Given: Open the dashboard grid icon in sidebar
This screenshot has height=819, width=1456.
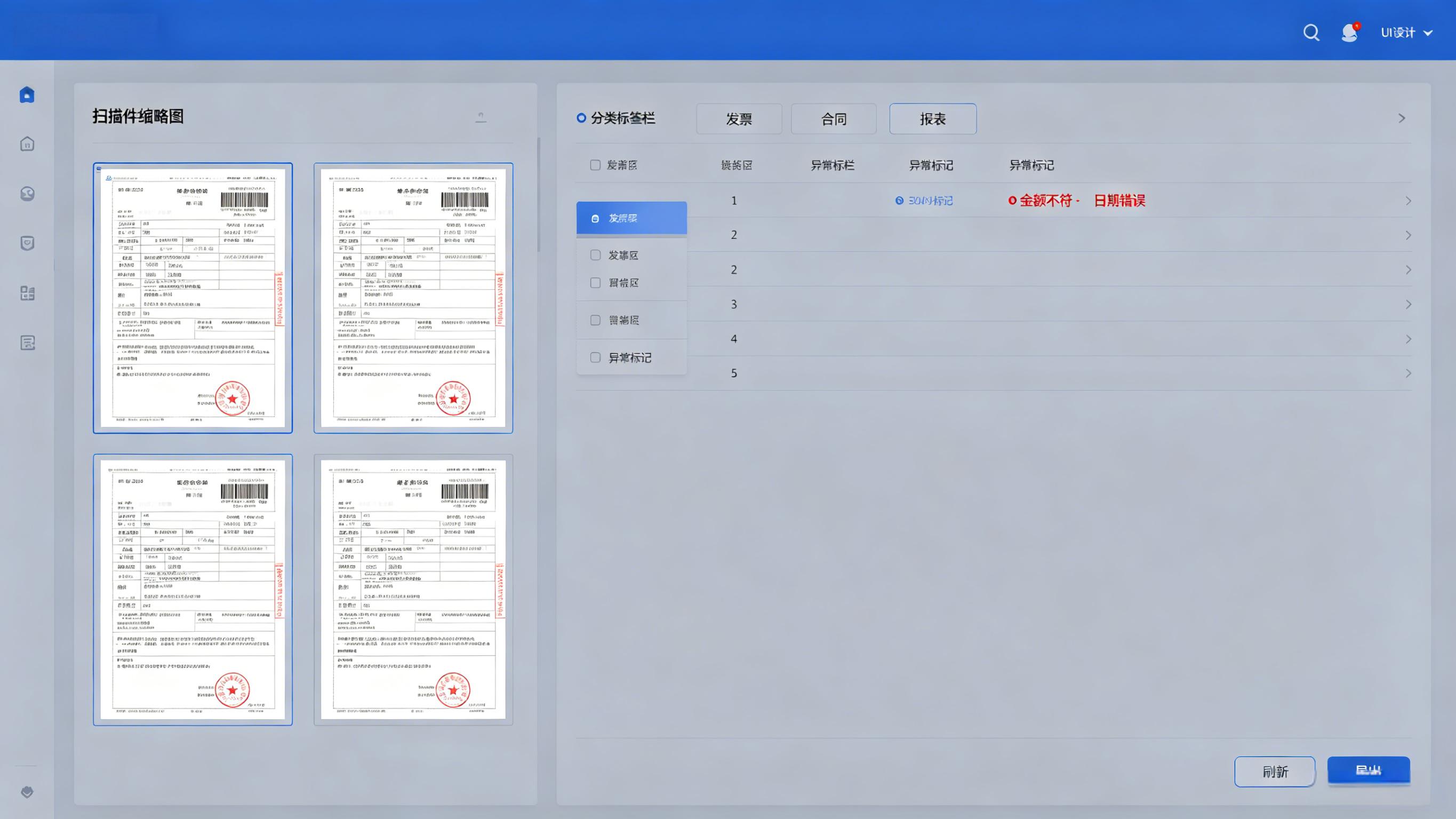Looking at the screenshot, I should (x=27, y=293).
